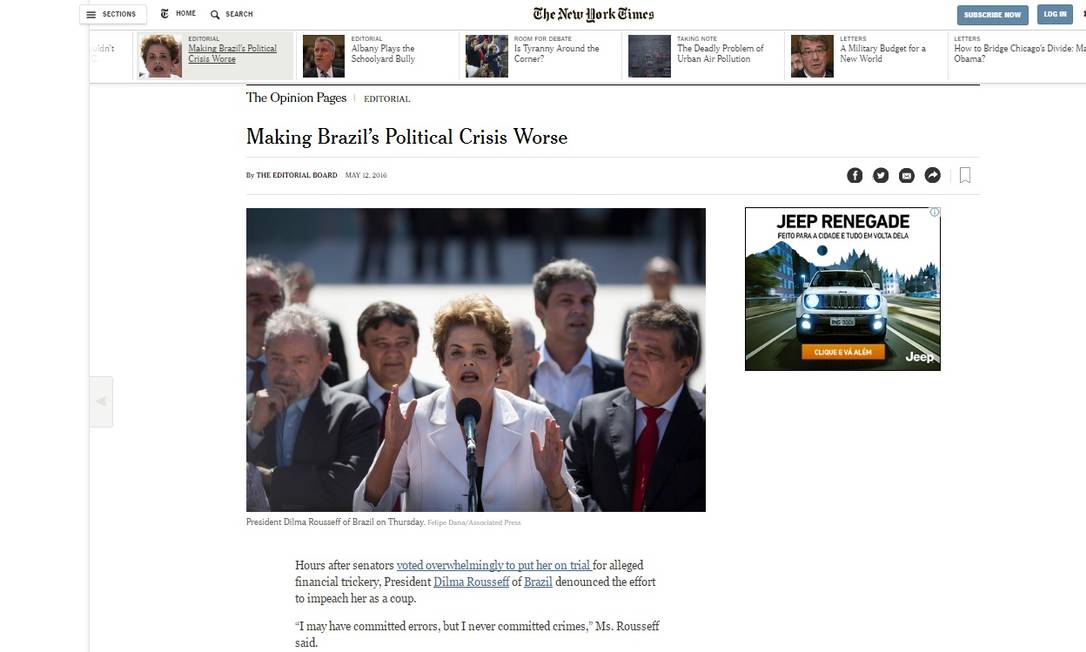Screen dimensions: 1086x652
Task: Click Subscribe Now button
Action: pos(992,15)
